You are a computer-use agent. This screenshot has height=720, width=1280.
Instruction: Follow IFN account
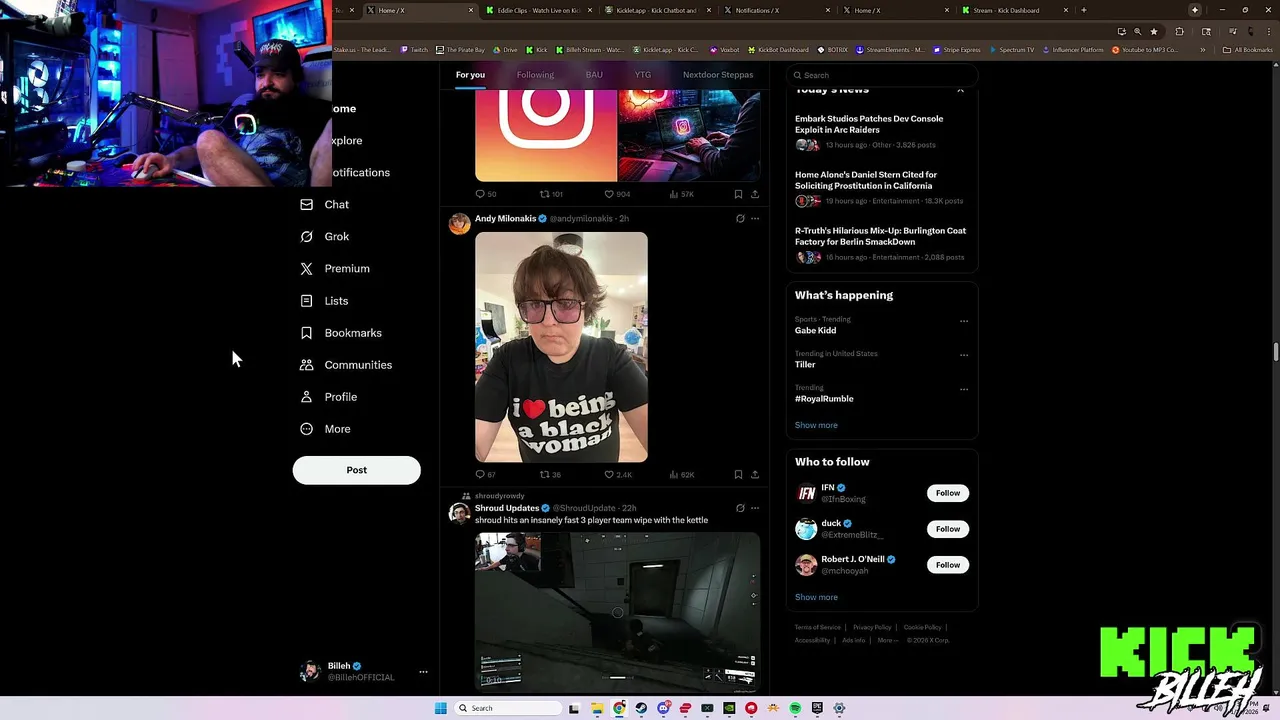tap(948, 493)
